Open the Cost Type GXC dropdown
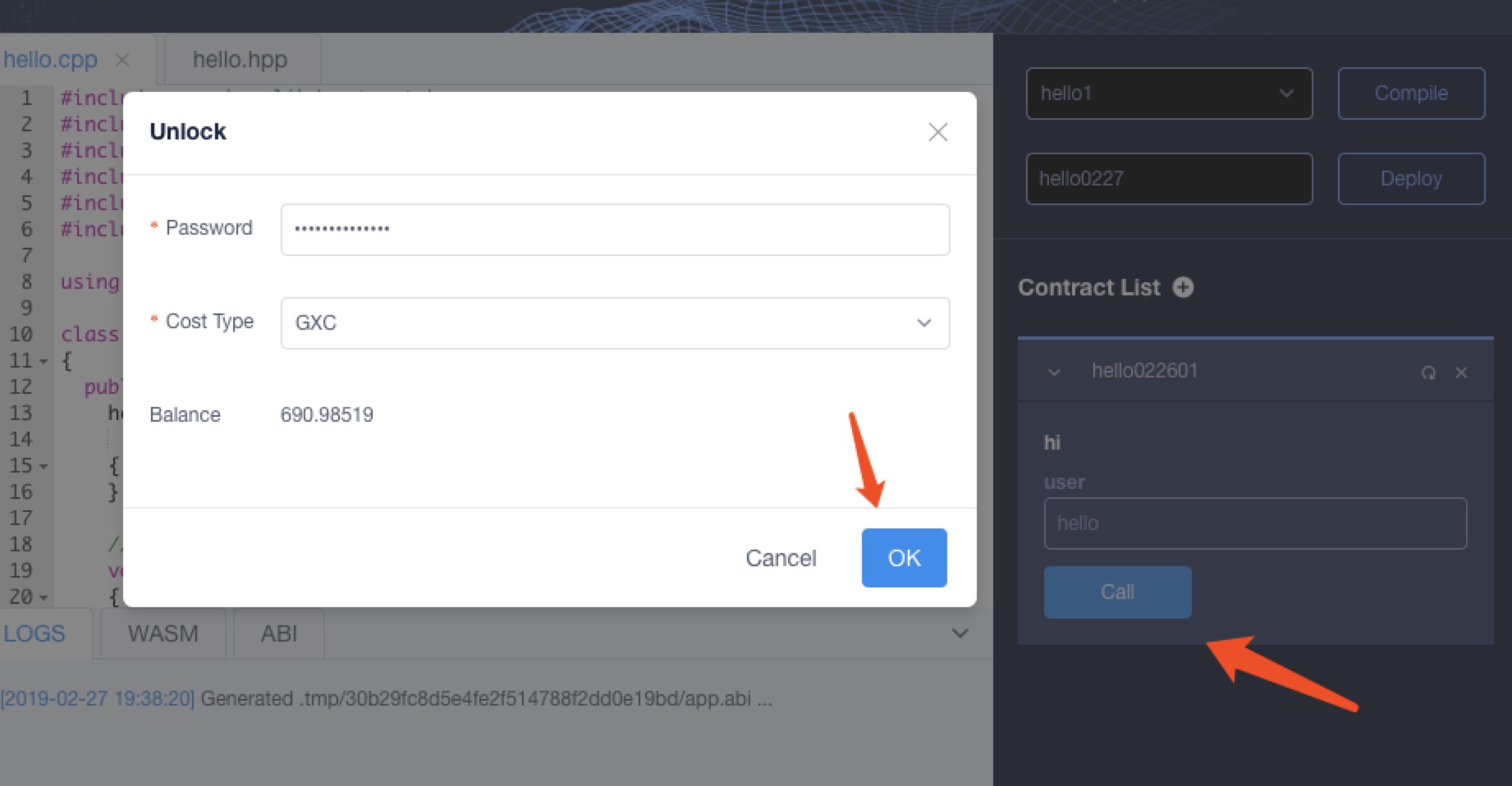The height and width of the screenshot is (786, 1512). point(615,323)
